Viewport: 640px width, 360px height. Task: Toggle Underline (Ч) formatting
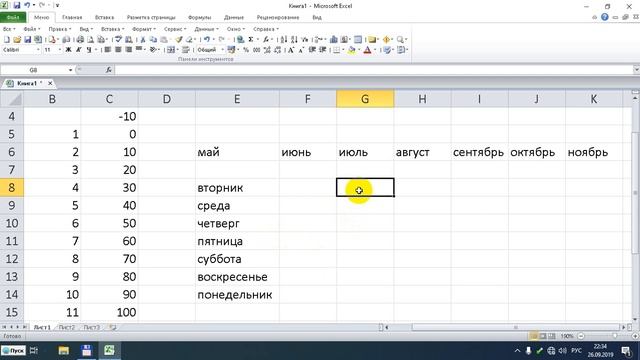click(x=89, y=50)
